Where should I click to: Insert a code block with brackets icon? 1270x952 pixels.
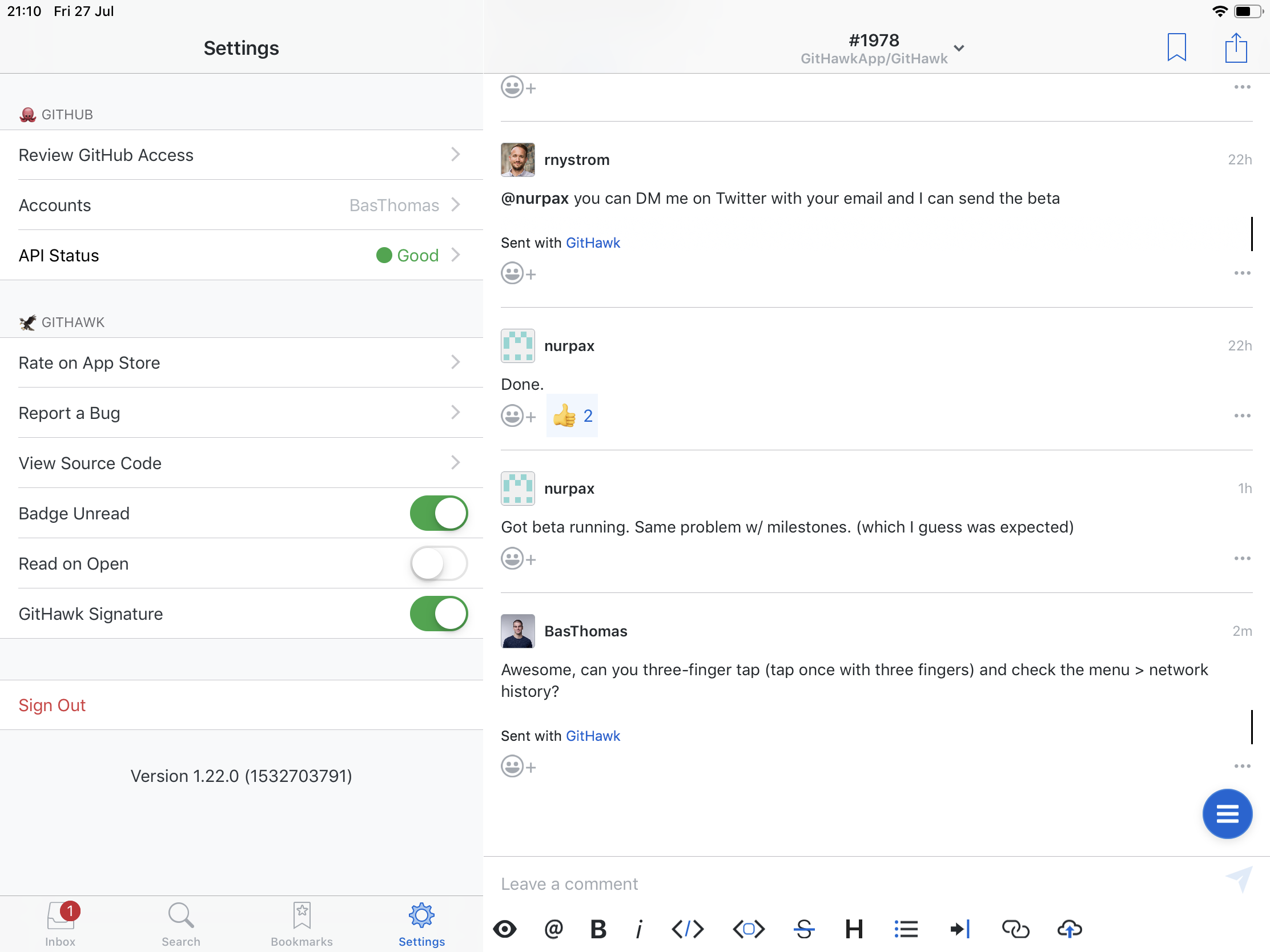tap(748, 929)
